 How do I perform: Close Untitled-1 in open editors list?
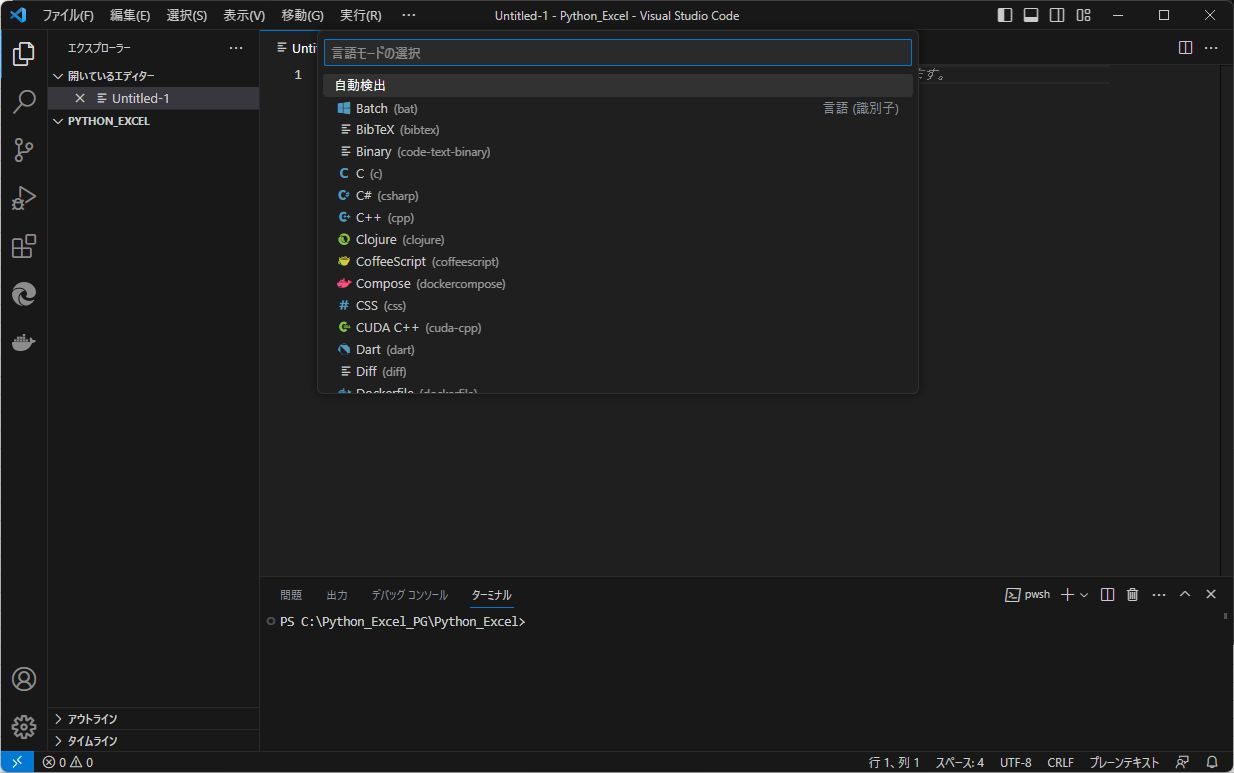click(80, 98)
